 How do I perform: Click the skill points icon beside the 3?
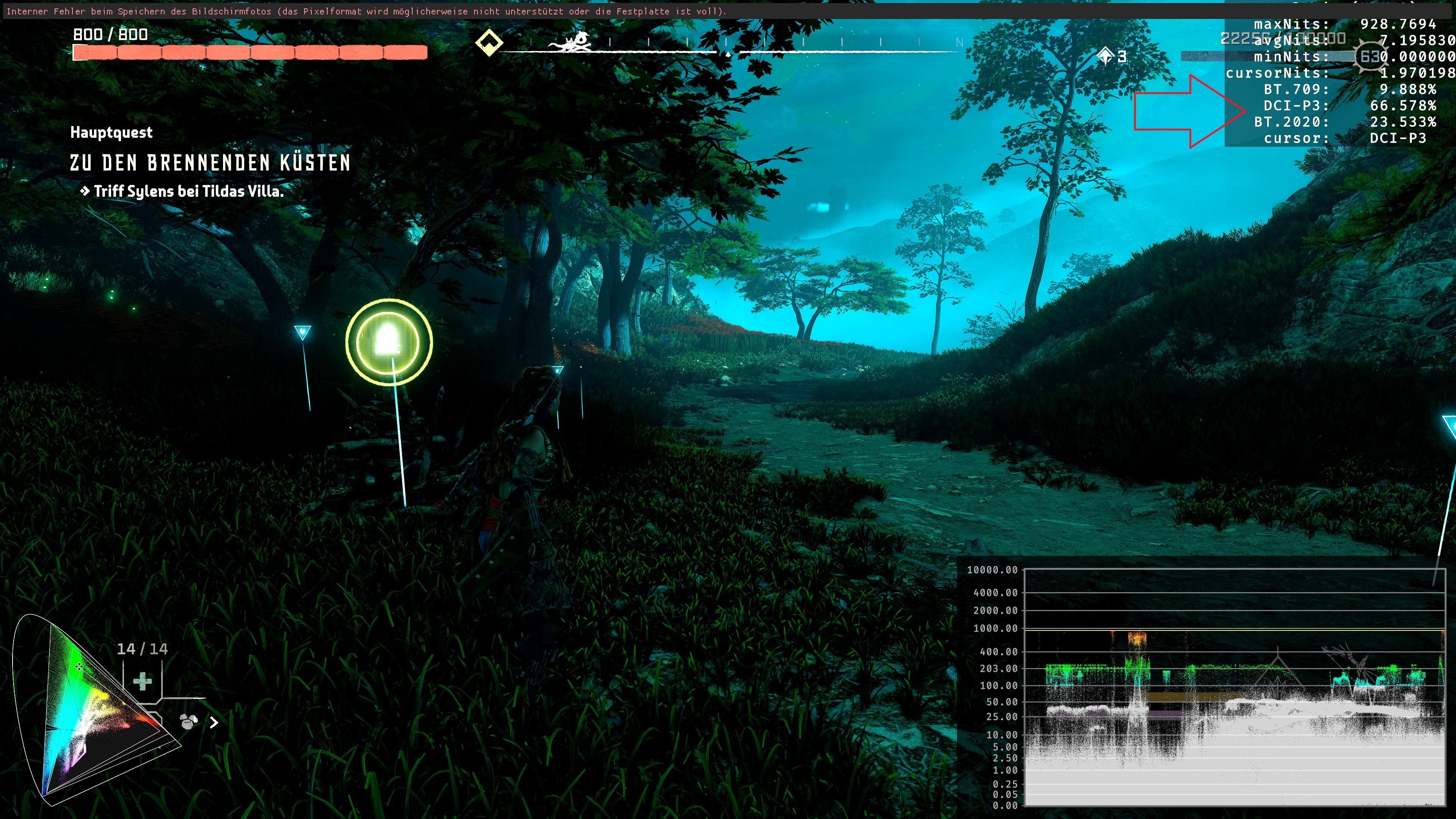click(1104, 56)
